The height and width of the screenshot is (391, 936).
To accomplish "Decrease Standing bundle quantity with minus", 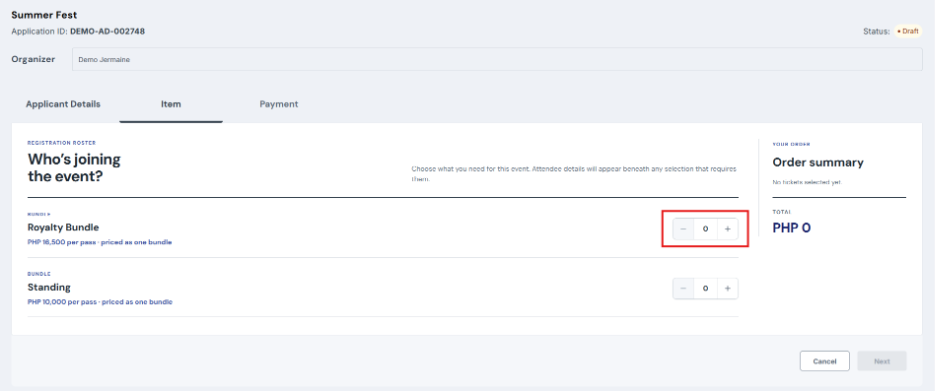I will click(x=683, y=288).
